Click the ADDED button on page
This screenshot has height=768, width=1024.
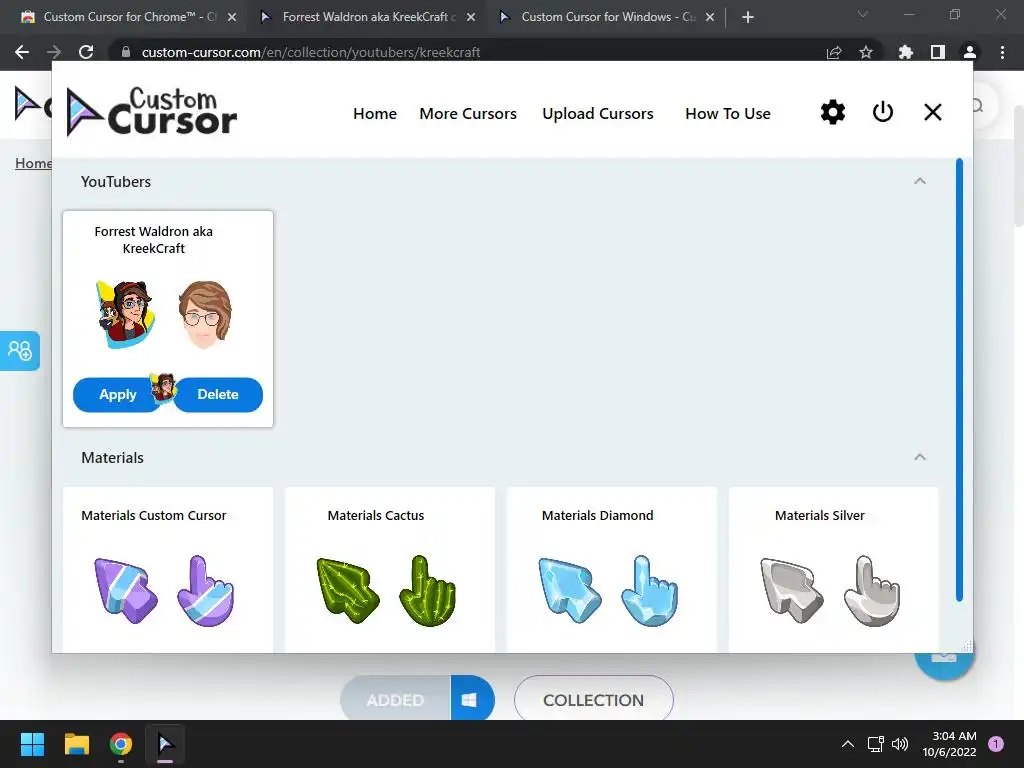395,699
